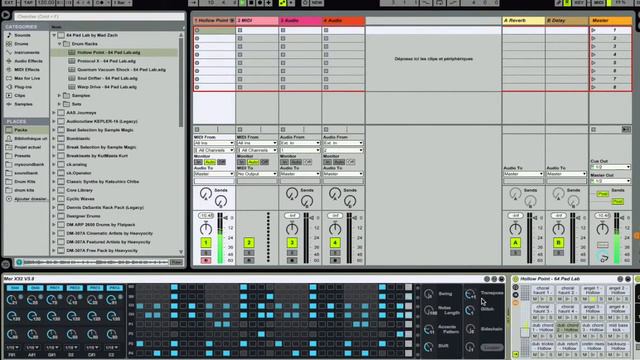The width and height of the screenshot is (640, 360).
Task: Set track 3 monitor to Off
Action: (x=307, y=162)
